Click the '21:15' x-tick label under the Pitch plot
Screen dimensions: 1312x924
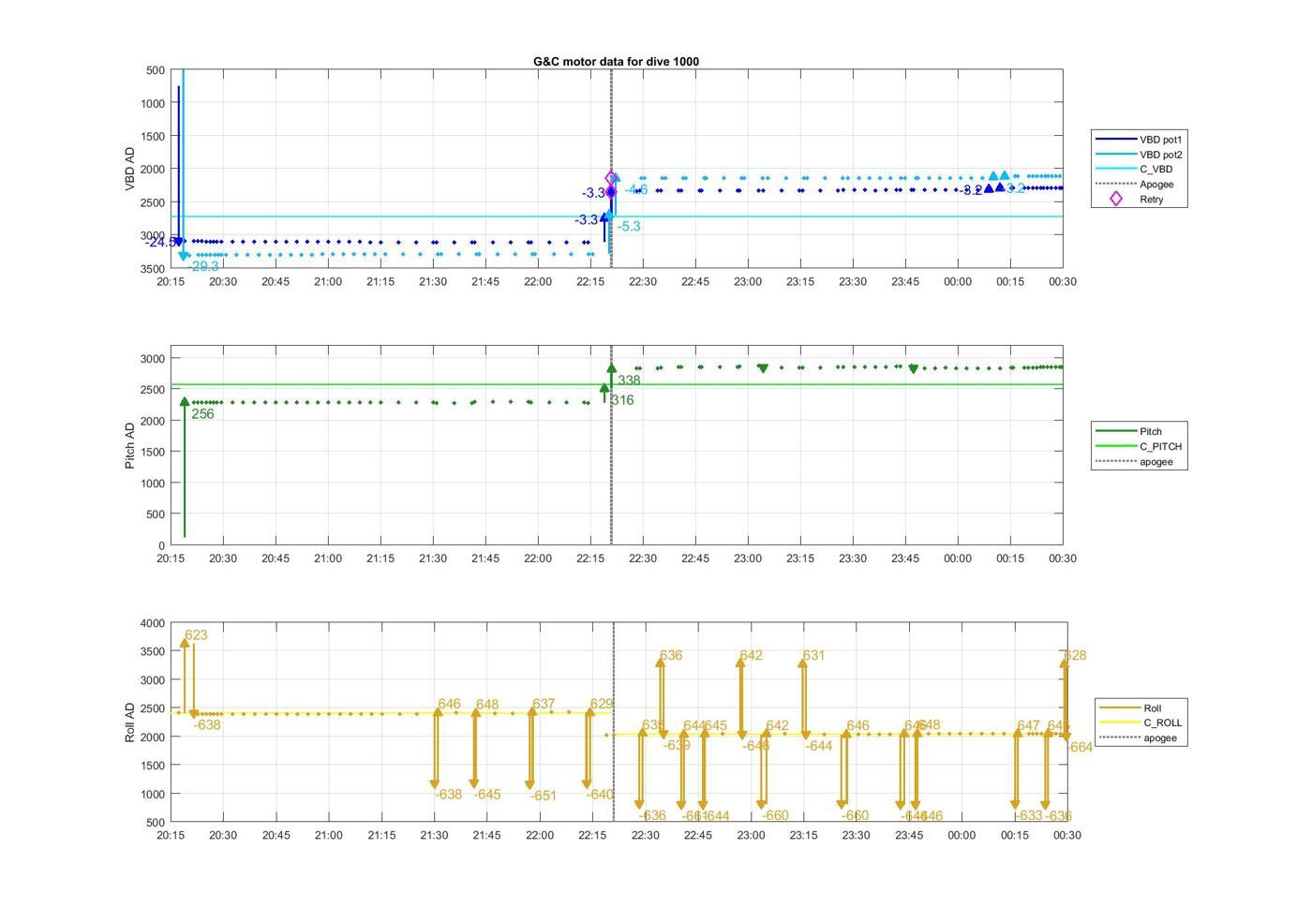(380, 559)
